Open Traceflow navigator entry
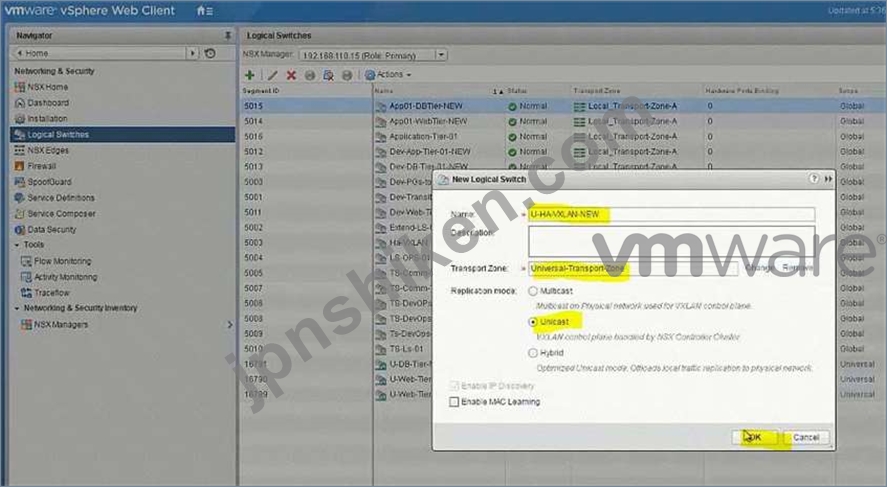This screenshot has width=887, height=487. click(x=51, y=293)
